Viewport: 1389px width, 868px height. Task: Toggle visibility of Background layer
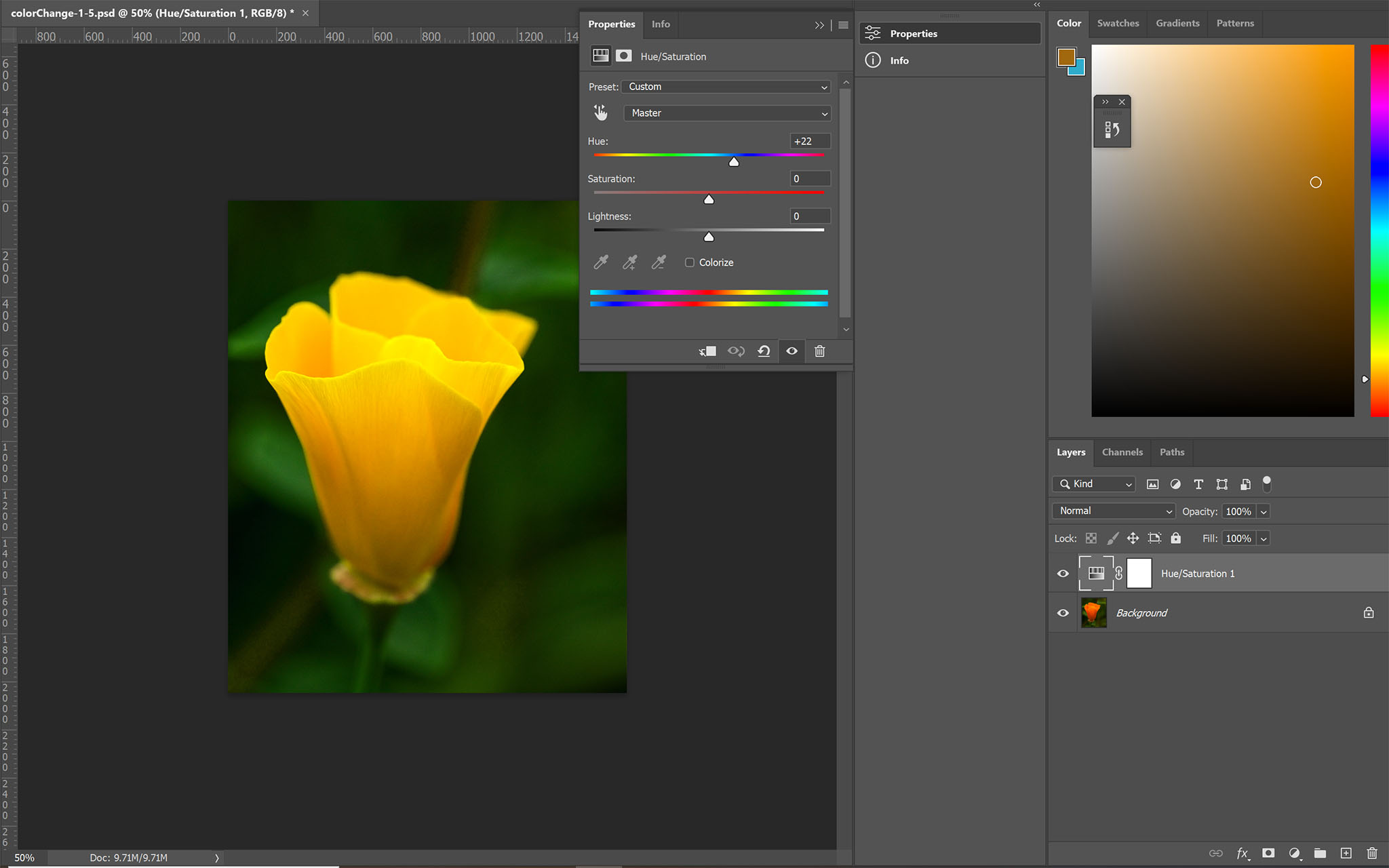(x=1063, y=613)
